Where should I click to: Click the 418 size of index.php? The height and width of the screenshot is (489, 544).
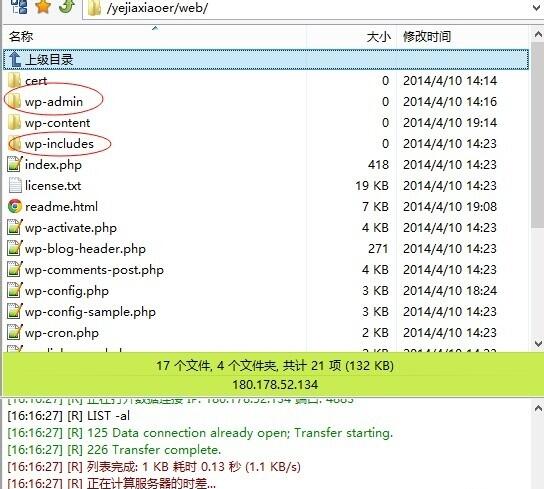pyautogui.click(x=379, y=165)
